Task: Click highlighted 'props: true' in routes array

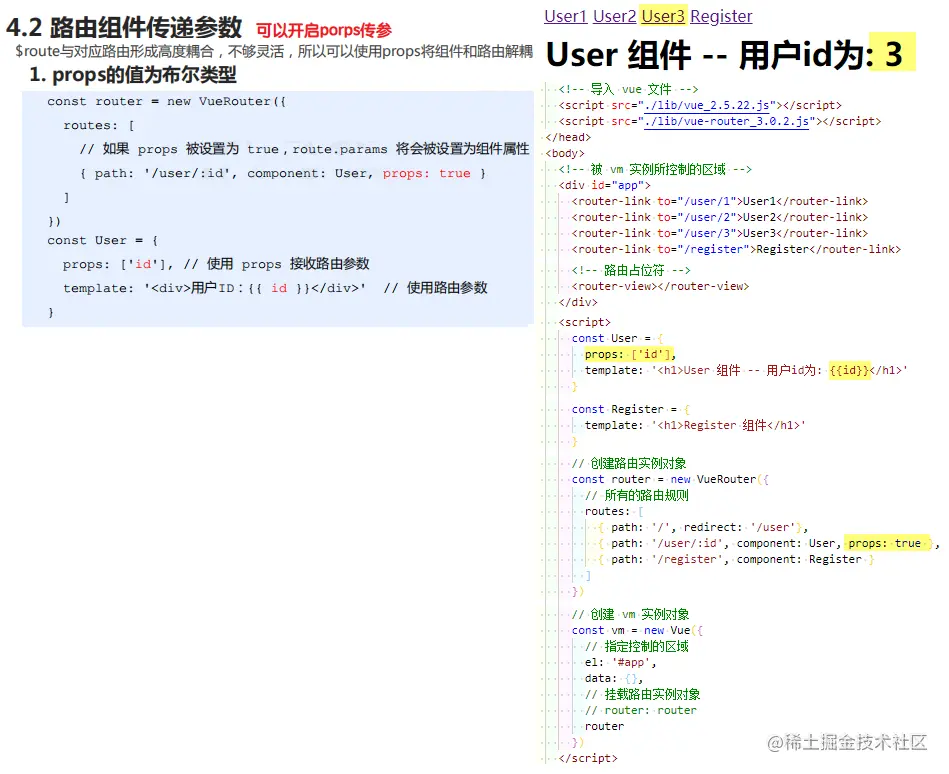Action: (884, 543)
